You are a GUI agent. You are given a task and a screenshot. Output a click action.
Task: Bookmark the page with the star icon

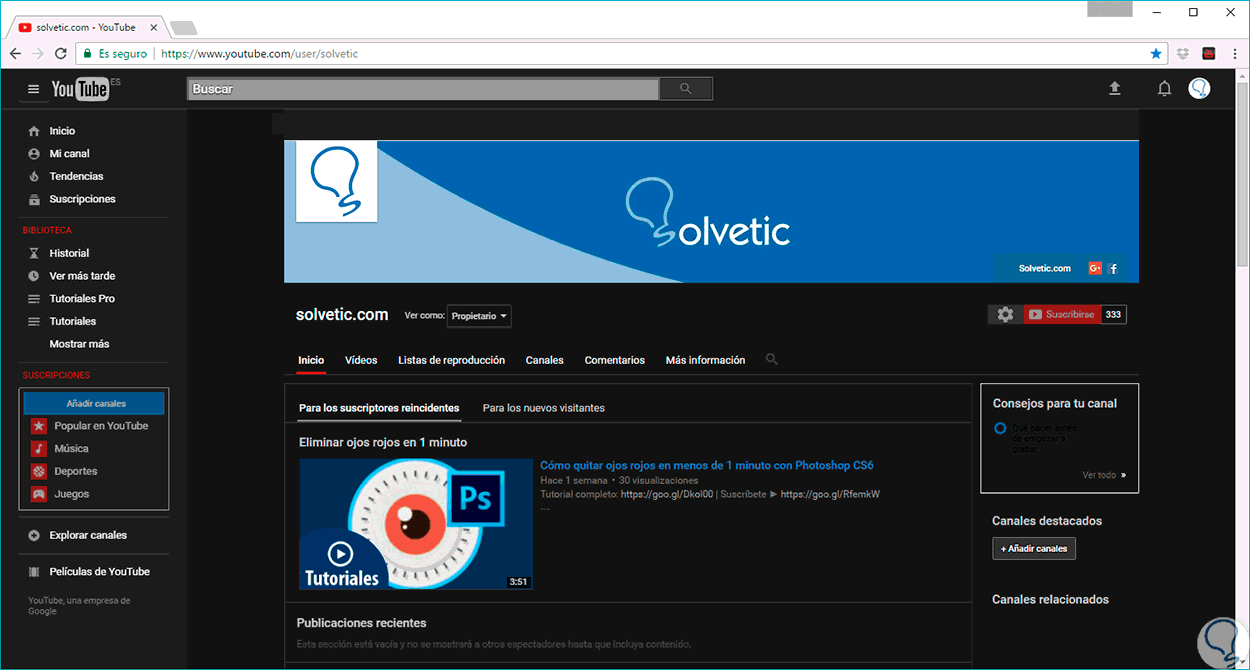coord(1156,54)
